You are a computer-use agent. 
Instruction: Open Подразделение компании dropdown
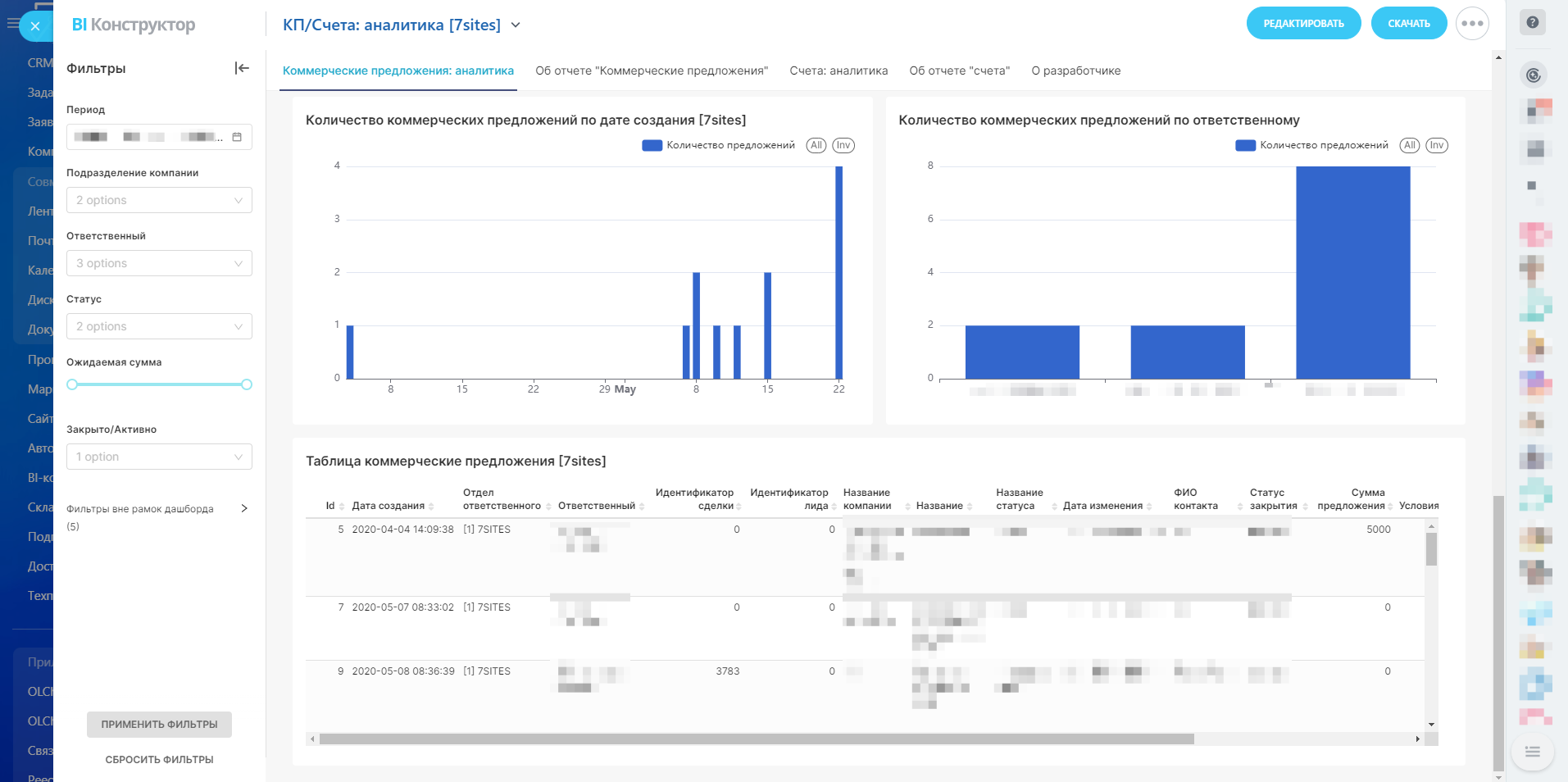click(159, 200)
